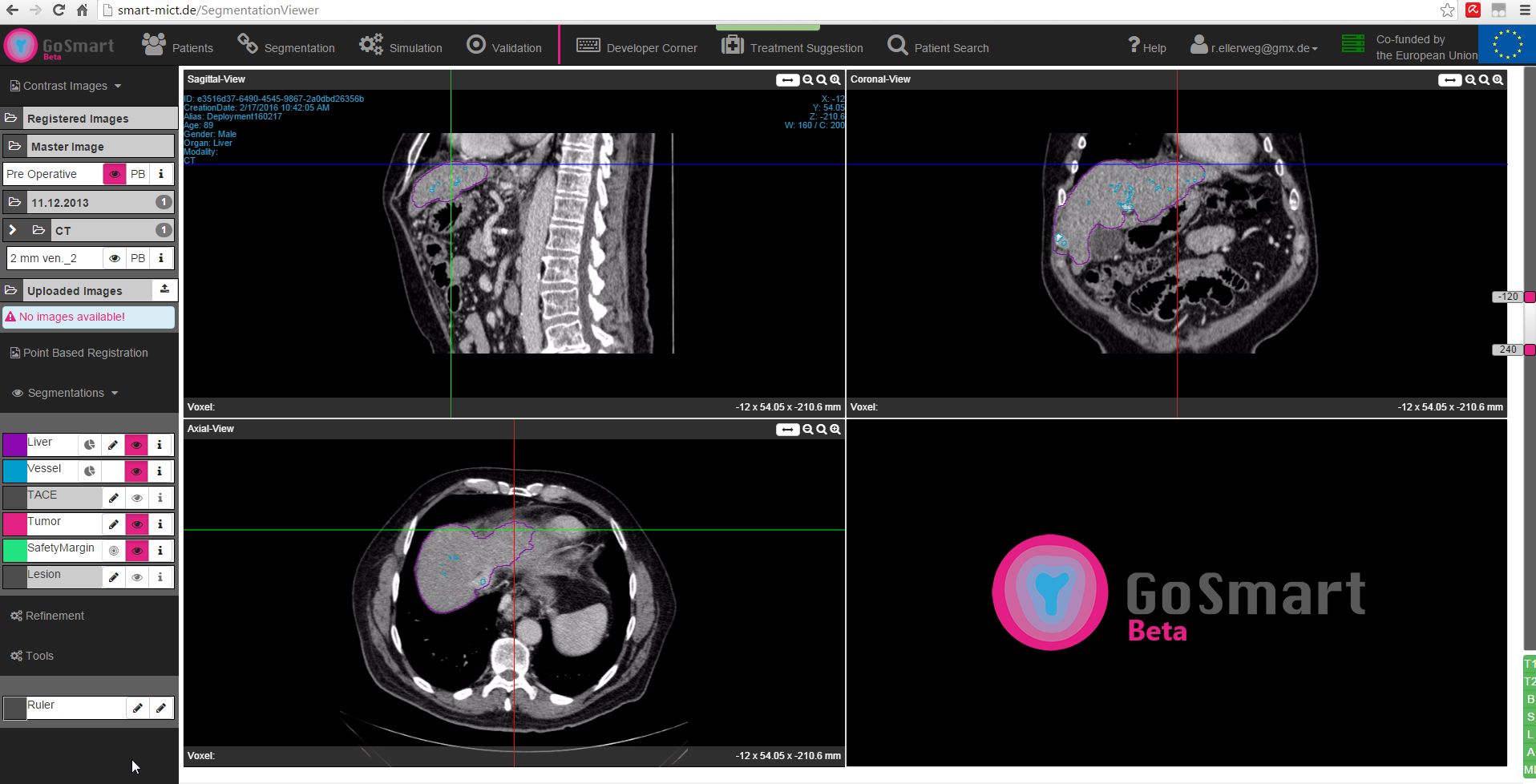Image resolution: width=1536 pixels, height=784 pixels.
Task: Click the Liver pie chart icon
Action: (x=90, y=445)
